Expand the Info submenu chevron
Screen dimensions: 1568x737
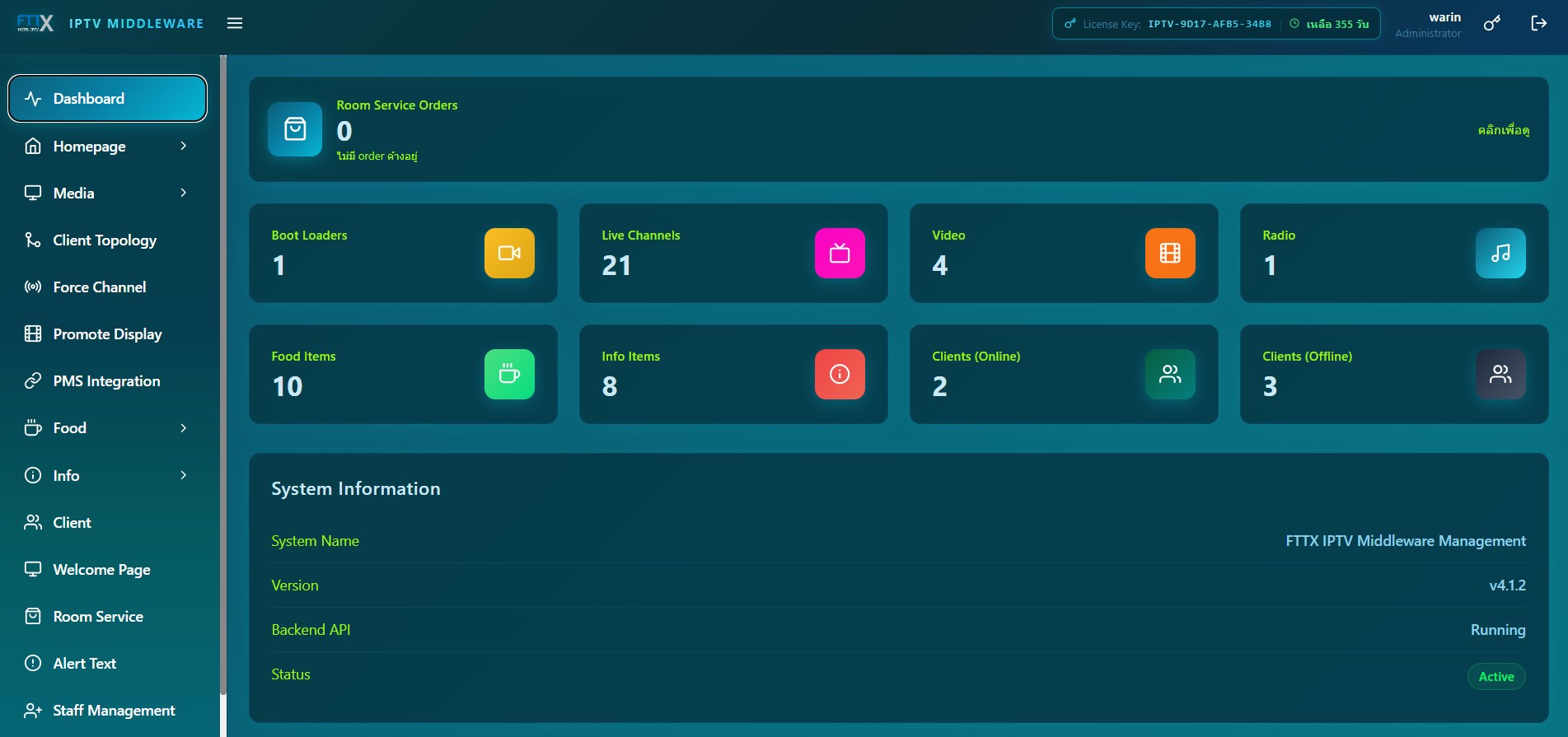(x=183, y=475)
